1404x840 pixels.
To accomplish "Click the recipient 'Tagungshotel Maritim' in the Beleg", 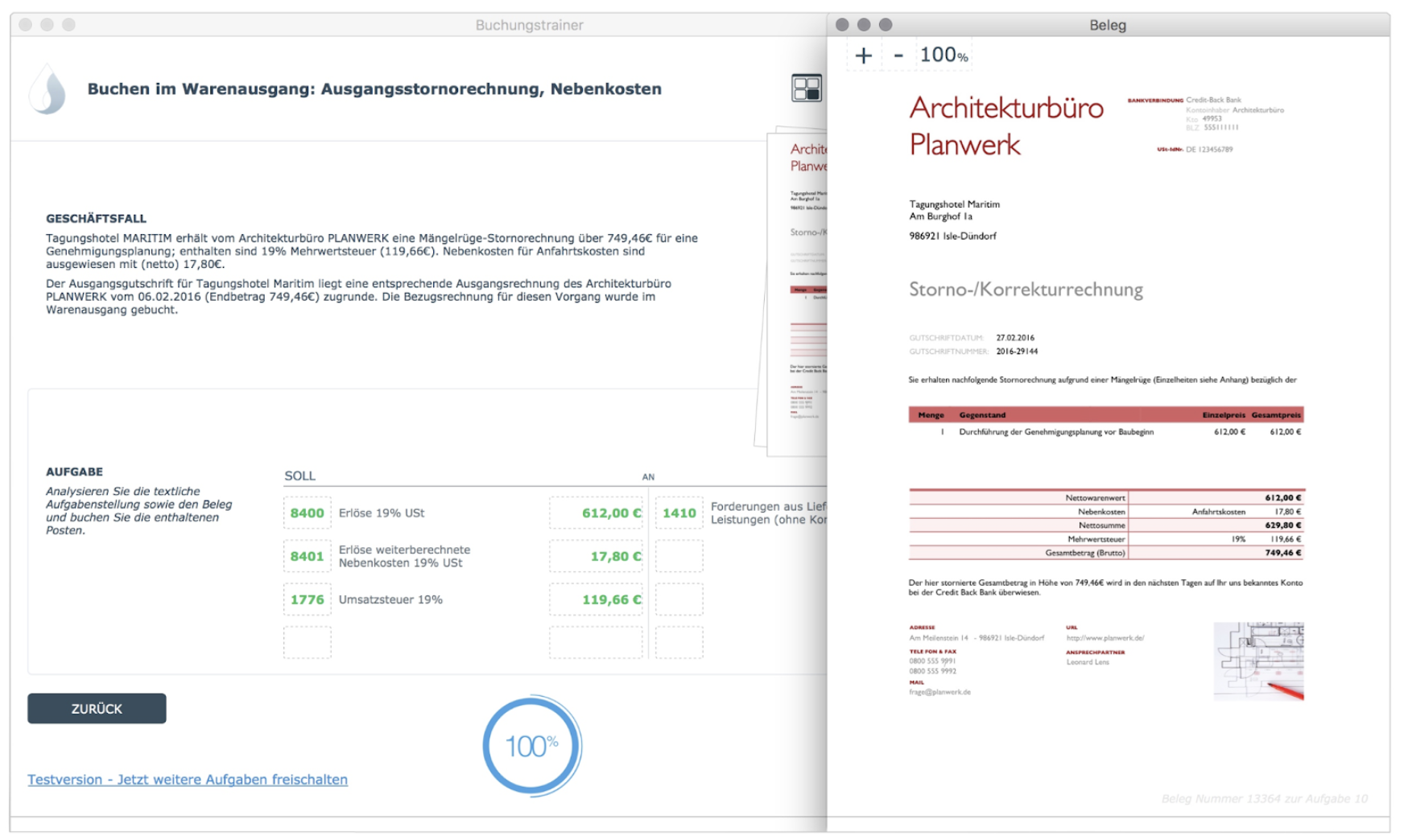I will [x=955, y=204].
